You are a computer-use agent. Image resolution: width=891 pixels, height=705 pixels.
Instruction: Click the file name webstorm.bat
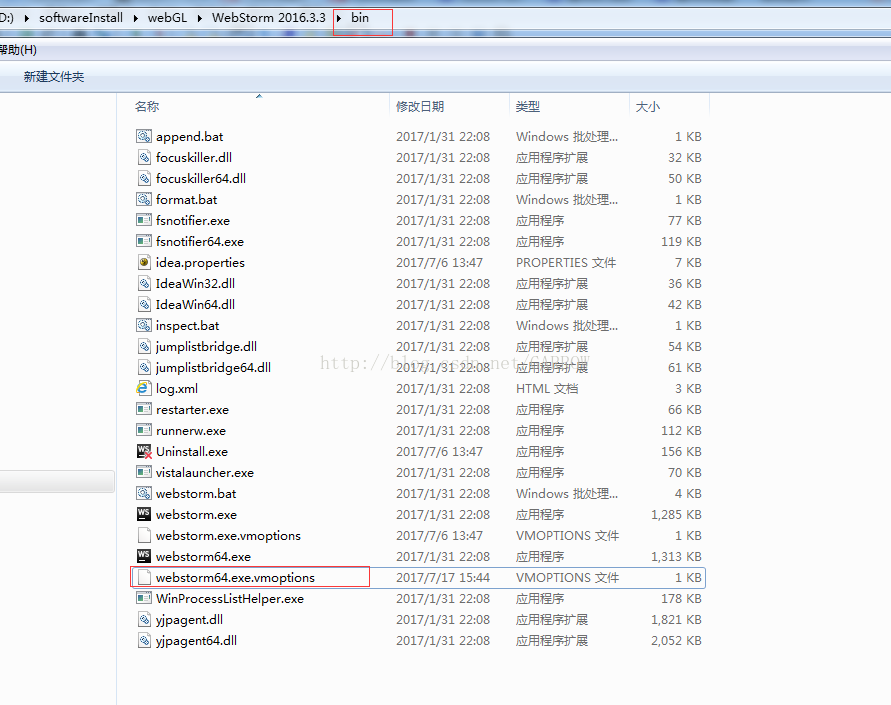(x=196, y=494)
